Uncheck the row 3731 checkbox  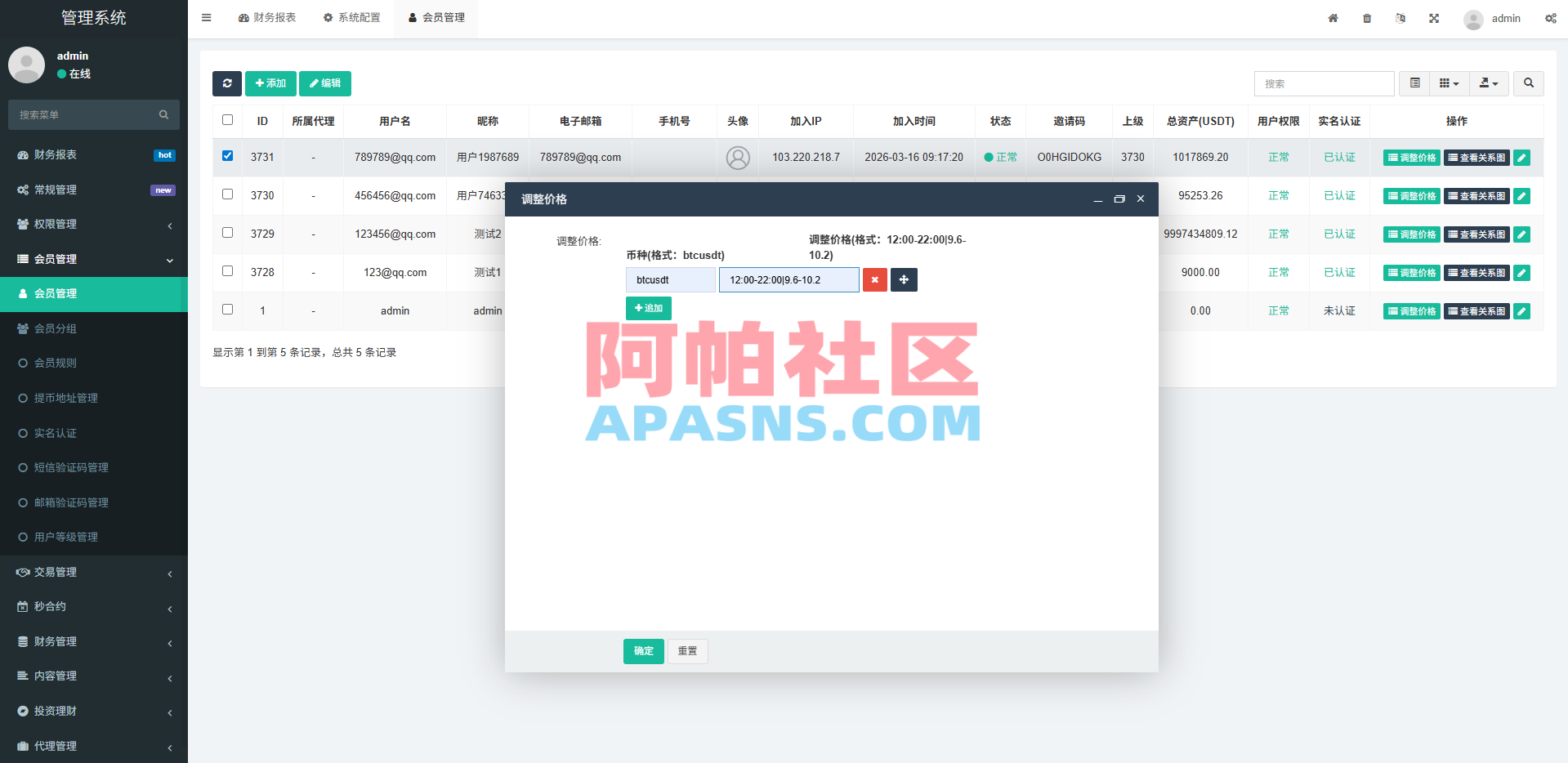tap(227, 156)
